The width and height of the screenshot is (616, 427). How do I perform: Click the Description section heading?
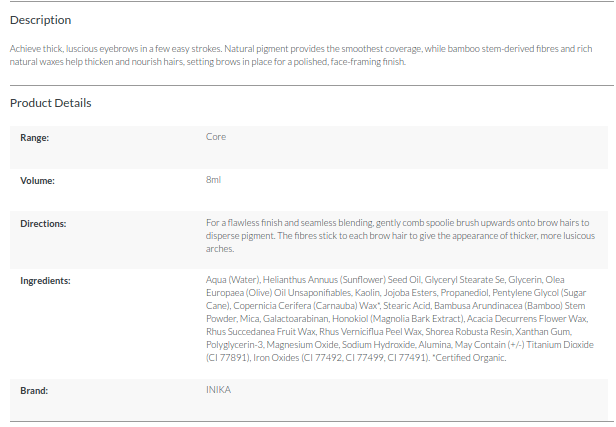pyautogui.click(x=41, y=20)
